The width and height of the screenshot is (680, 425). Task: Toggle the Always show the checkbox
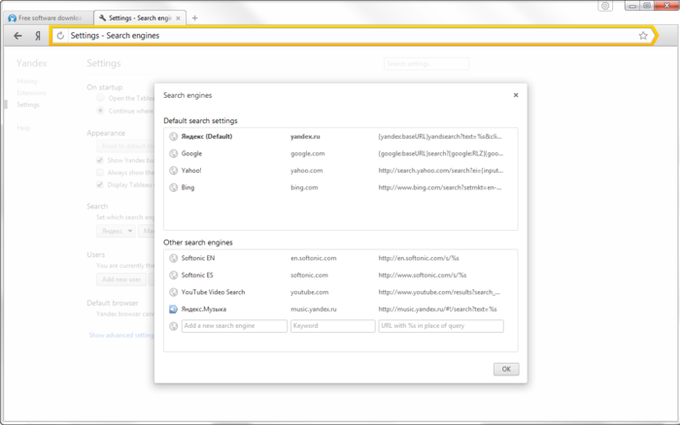(x=100, y=173)
